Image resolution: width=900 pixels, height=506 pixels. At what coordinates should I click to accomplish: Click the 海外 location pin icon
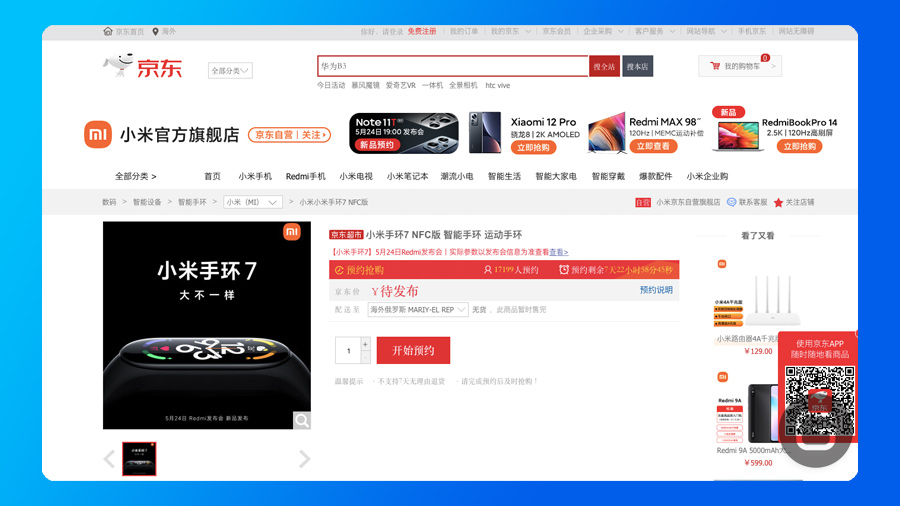[x=155, y=32]
